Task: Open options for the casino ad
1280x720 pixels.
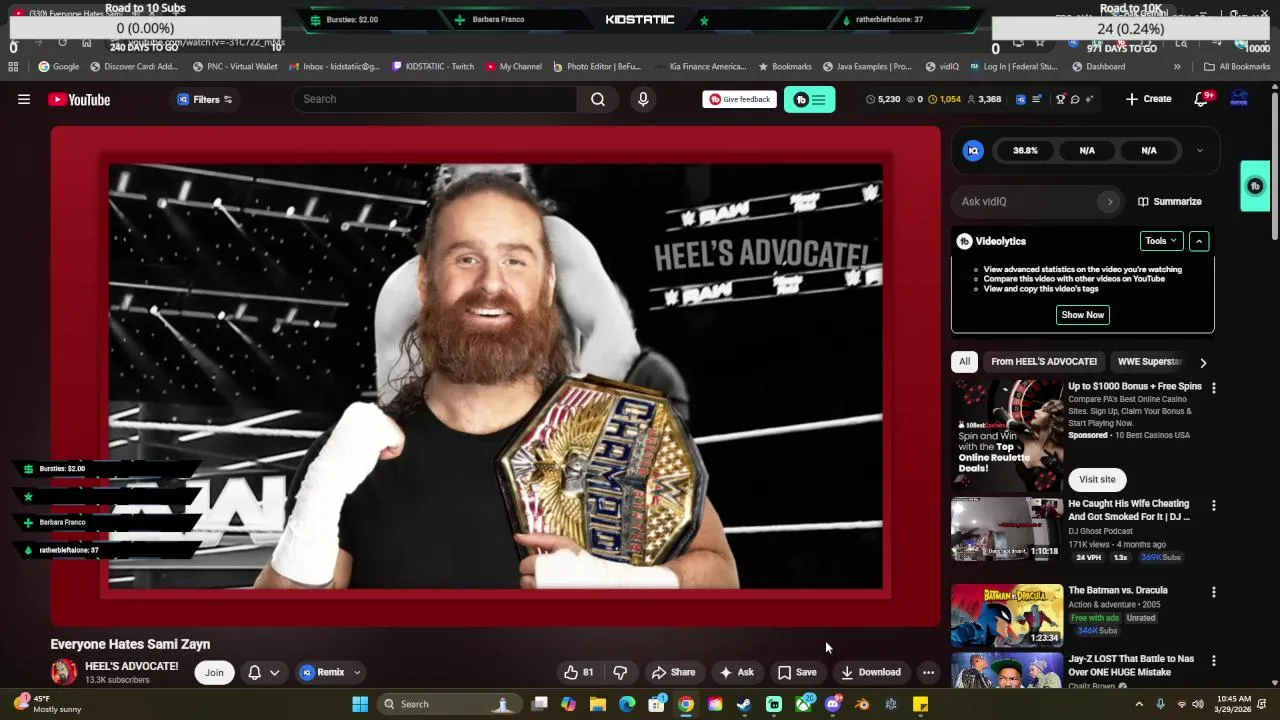Action: pos(1213,388)
